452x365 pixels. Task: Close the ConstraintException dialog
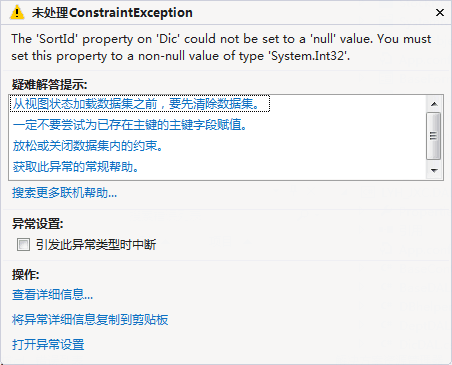tap(440, 13)
